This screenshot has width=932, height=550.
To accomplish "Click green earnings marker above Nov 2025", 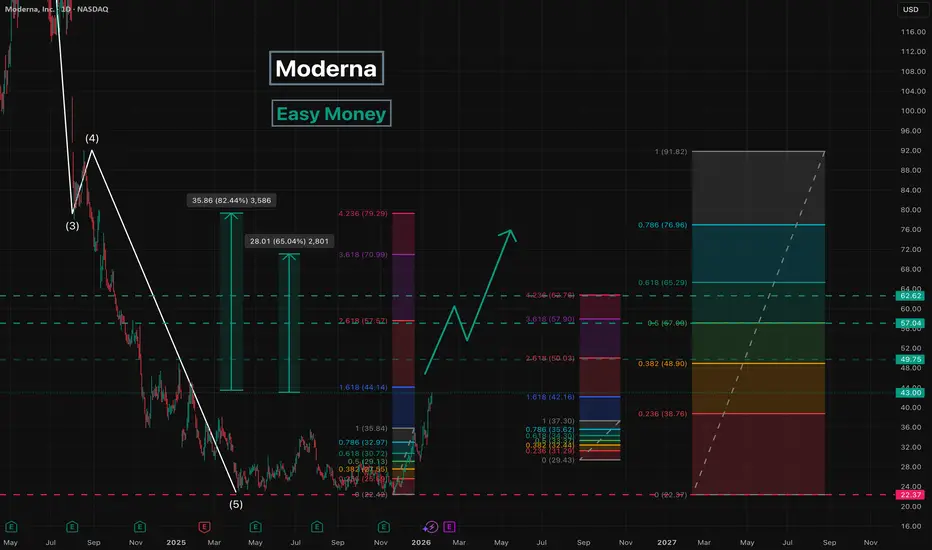I will coord(383,527).
